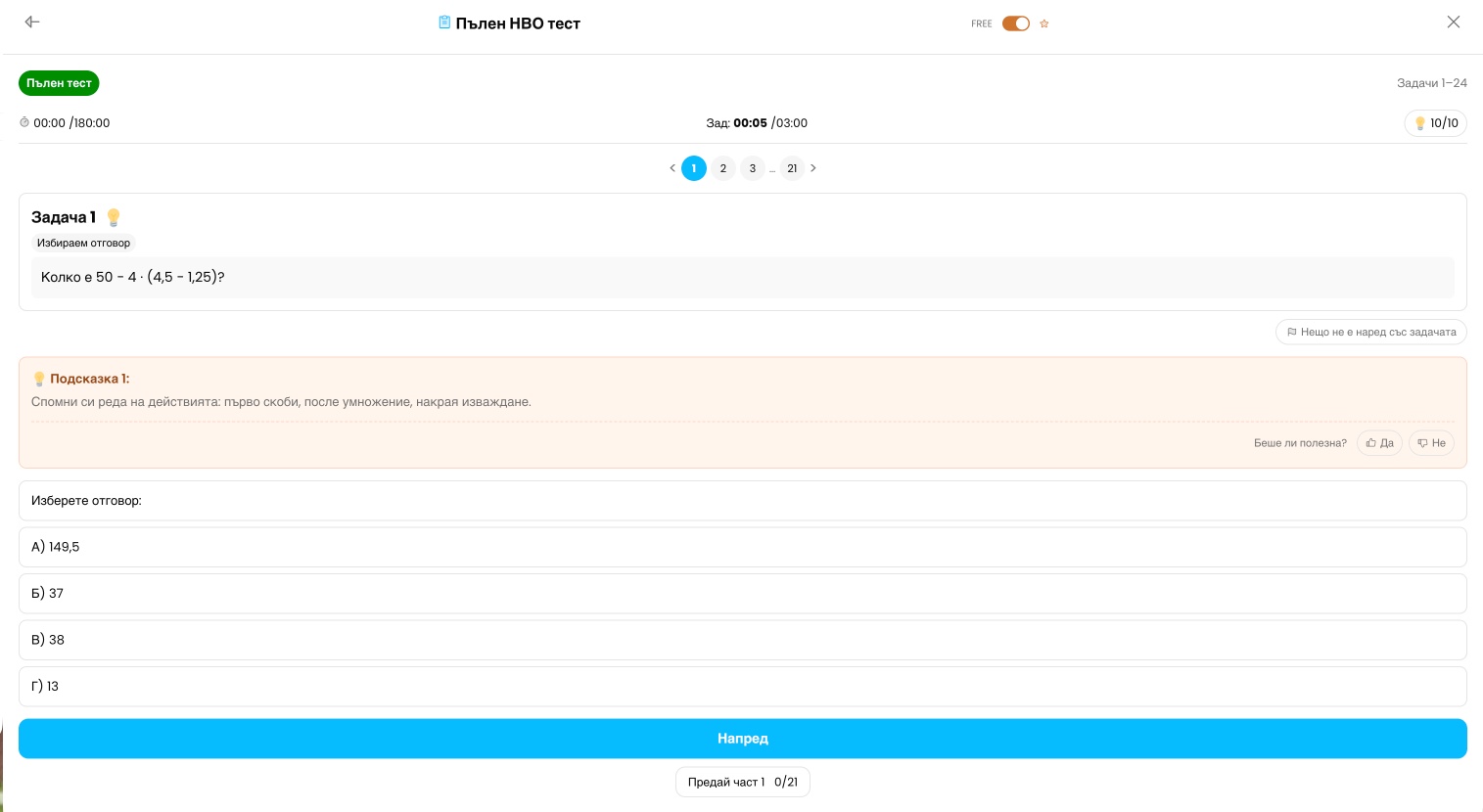Select answer А) 149,5

click(x=742, y=547)
